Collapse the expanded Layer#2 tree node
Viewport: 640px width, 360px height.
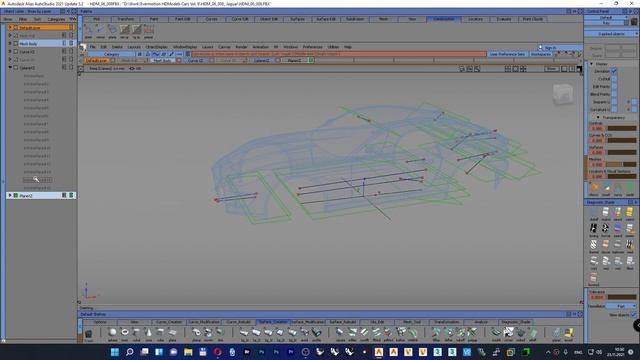pyautogui.click(x=10, y=68)
